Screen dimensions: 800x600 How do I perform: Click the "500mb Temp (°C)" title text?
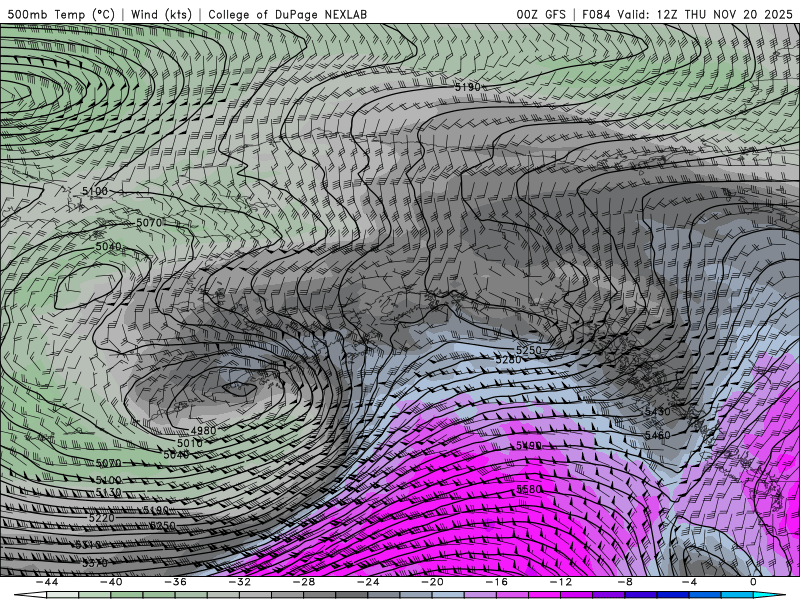tap(61, 14)
